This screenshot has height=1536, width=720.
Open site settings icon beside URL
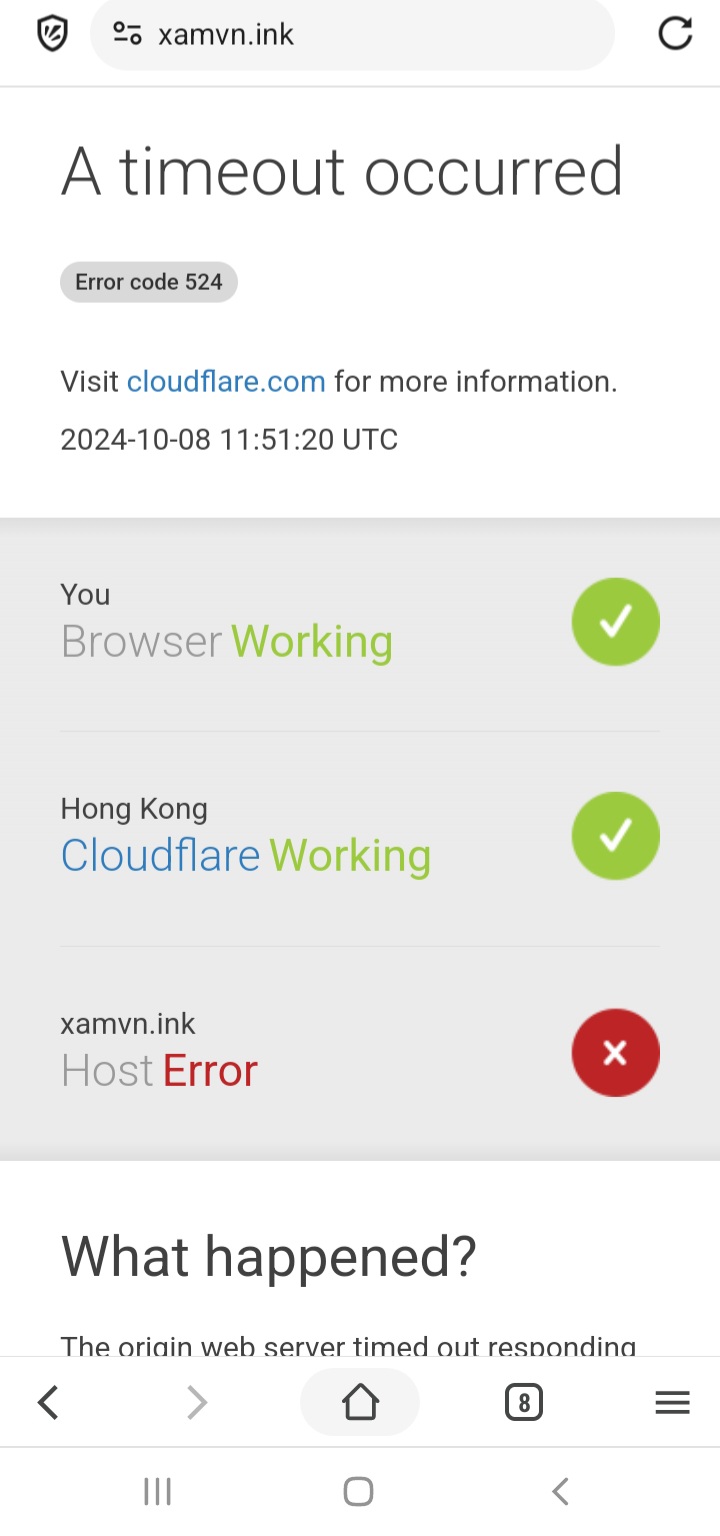(x=127, y=34)
